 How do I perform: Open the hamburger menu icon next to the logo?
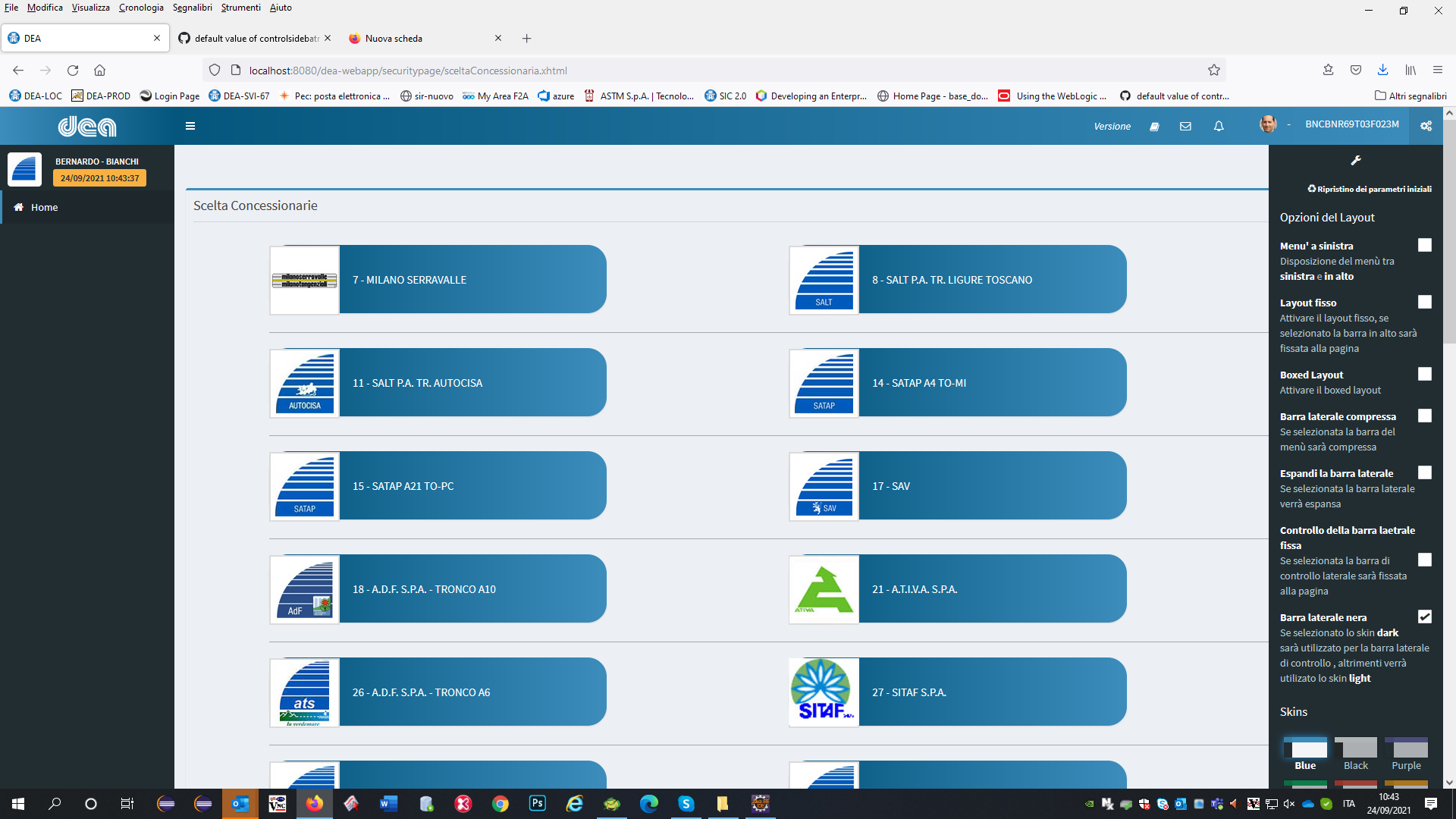point(190,126)
